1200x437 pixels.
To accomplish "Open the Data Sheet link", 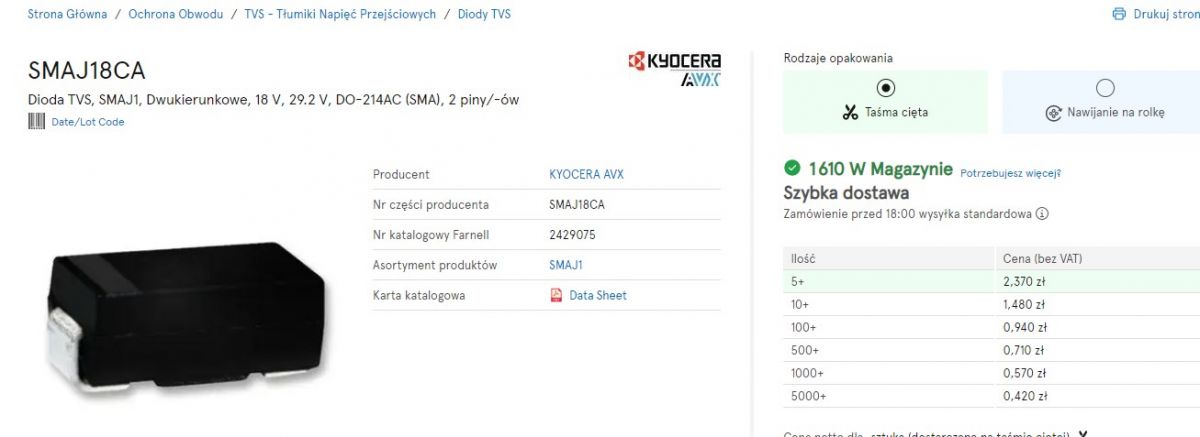I will pos(598,295).
